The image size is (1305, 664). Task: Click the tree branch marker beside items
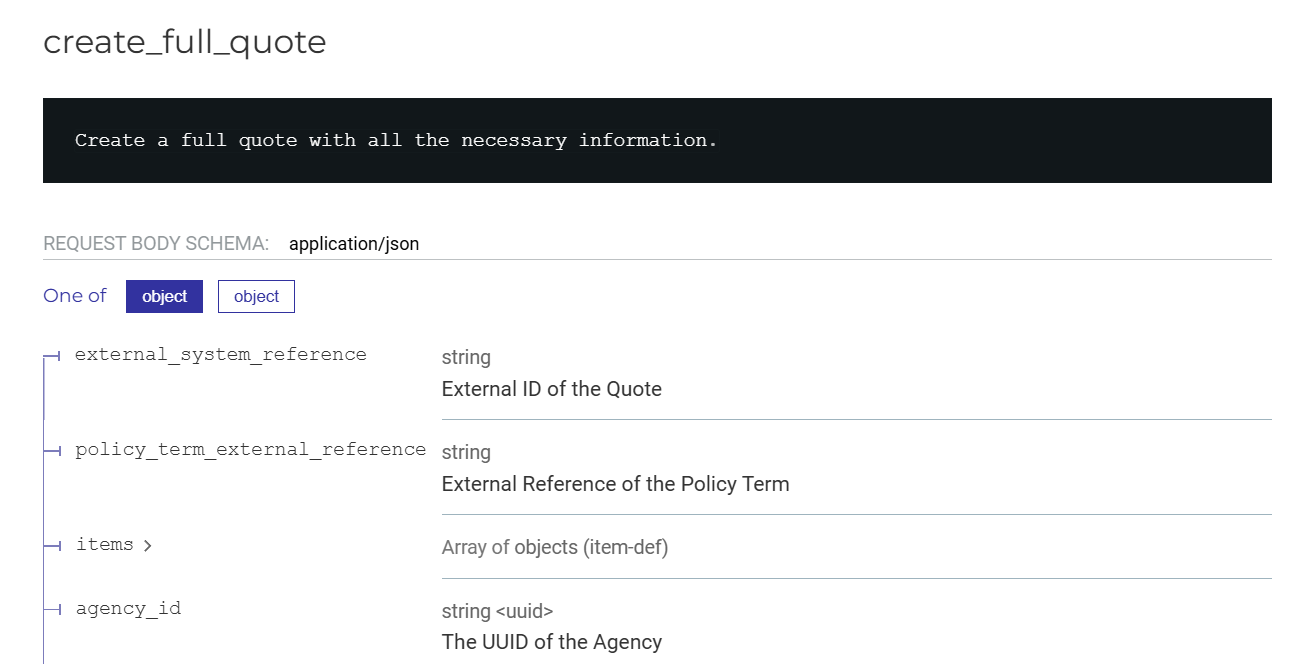pos(52,545)
